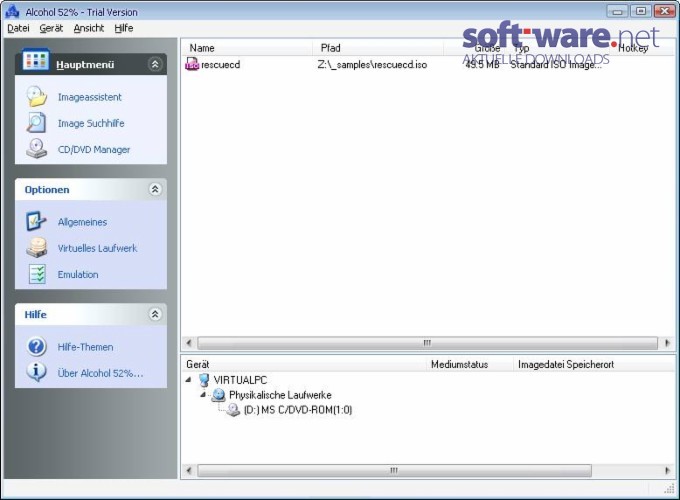
Task: Click the VIRTUALPC computer icon
Action: point(204,380)
